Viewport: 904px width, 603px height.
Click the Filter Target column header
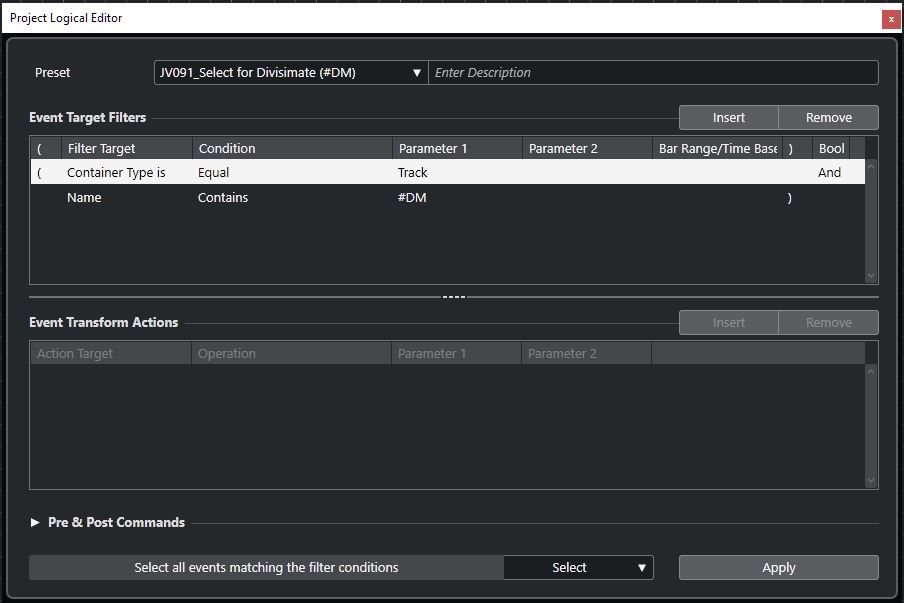click(x=127, y=148)
